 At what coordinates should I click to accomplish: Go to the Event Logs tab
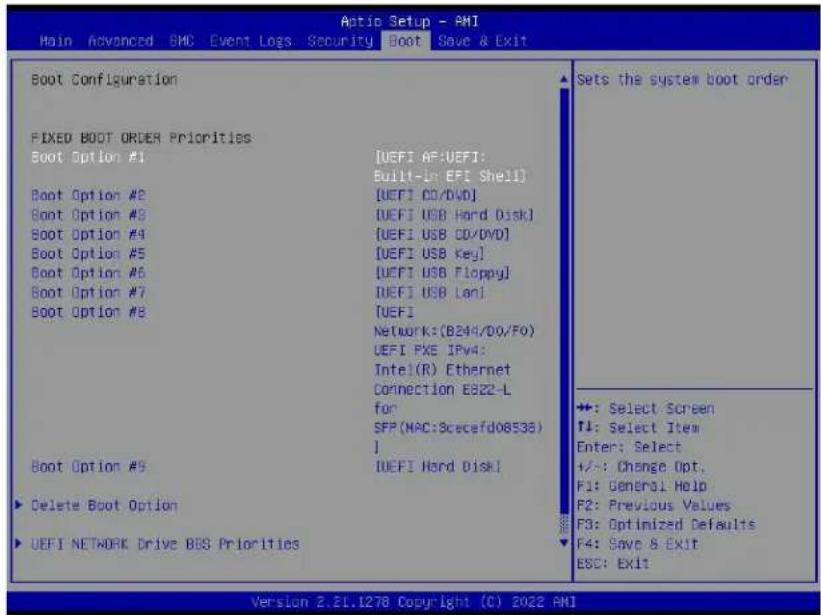pyautogui.click(x=250, y=41)
